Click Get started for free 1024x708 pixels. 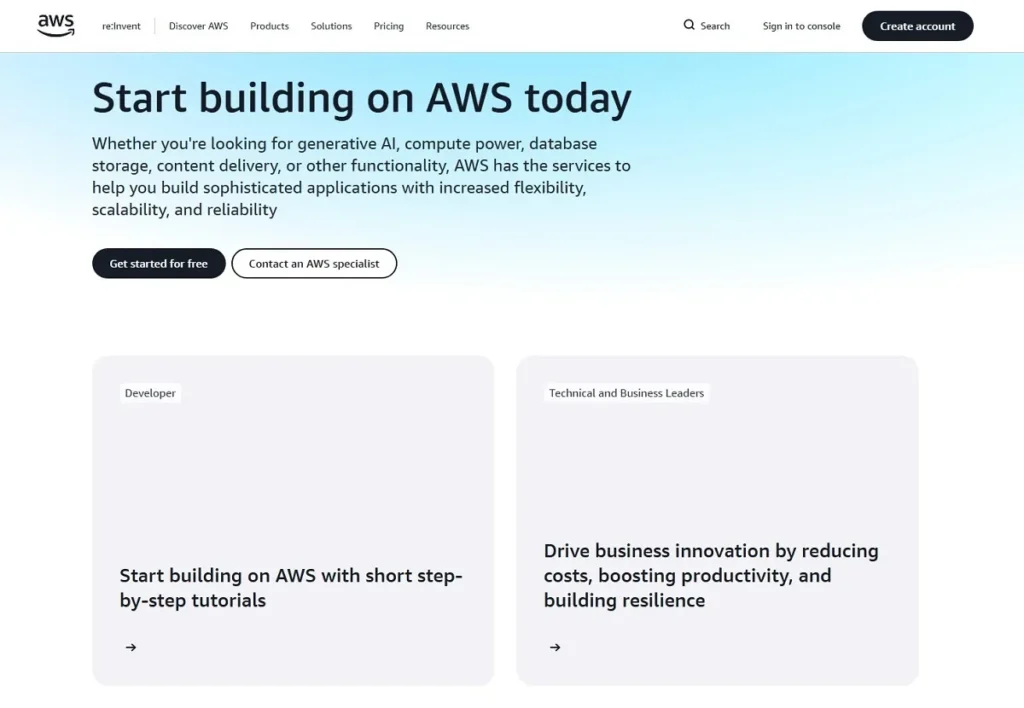tap(158, 263)
